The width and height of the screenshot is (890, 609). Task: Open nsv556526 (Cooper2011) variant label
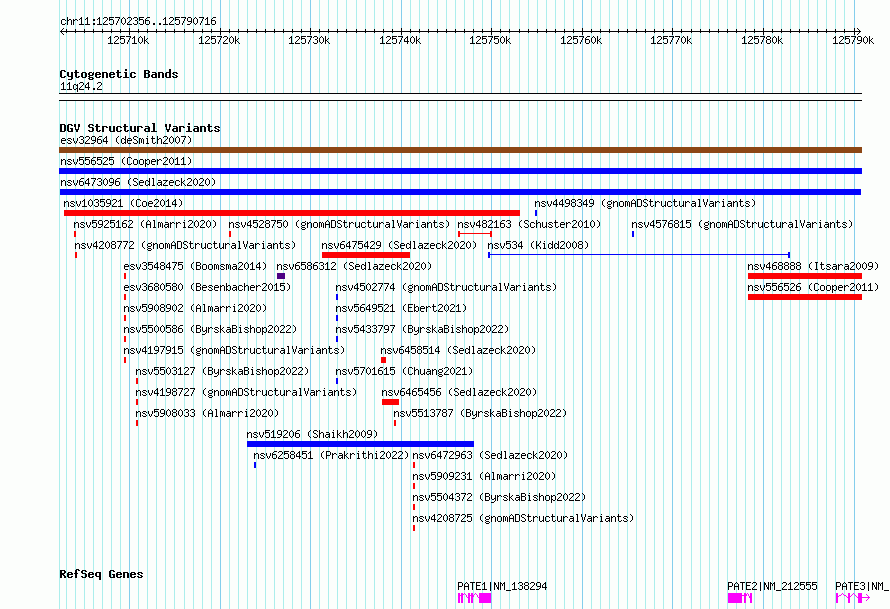813,287
